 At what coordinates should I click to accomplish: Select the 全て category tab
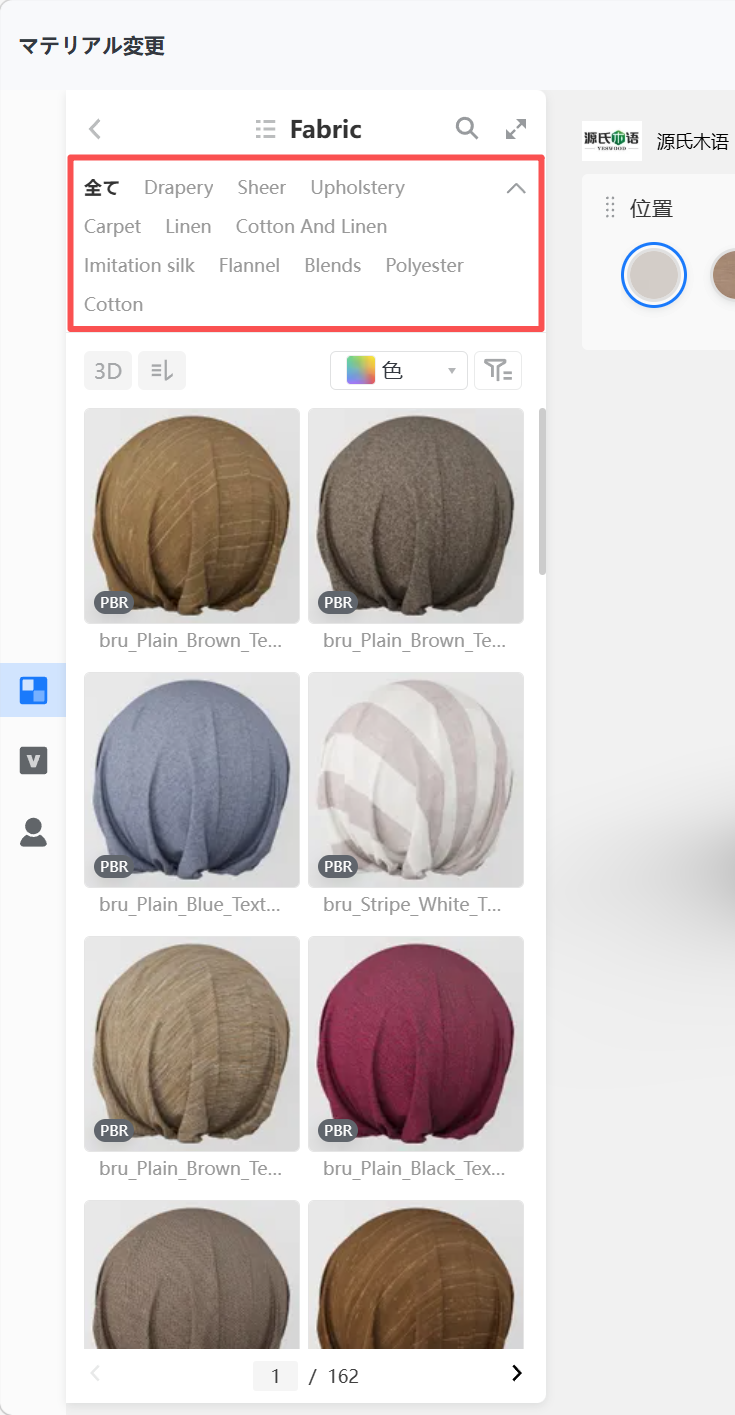click(x=102, y=188)
